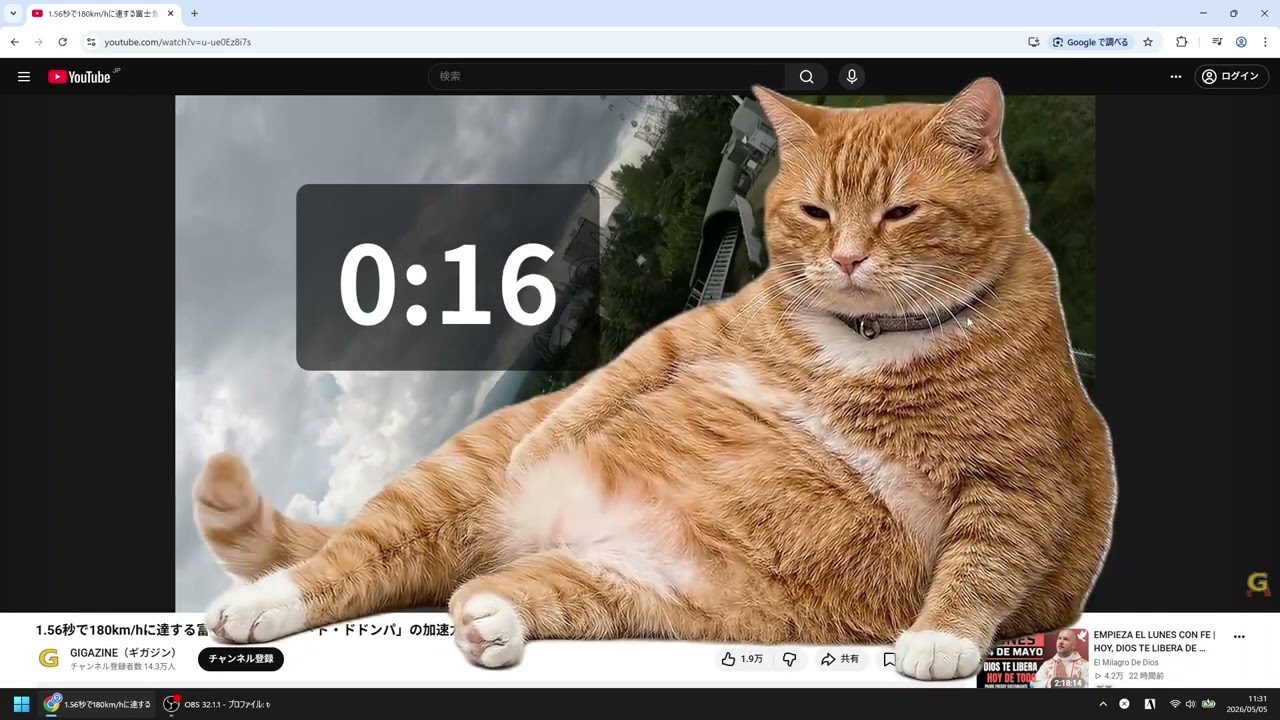The image size is (1280, 720).
Task: Open the Extensions puzzle icon
Action: [x=1182, y=42]
